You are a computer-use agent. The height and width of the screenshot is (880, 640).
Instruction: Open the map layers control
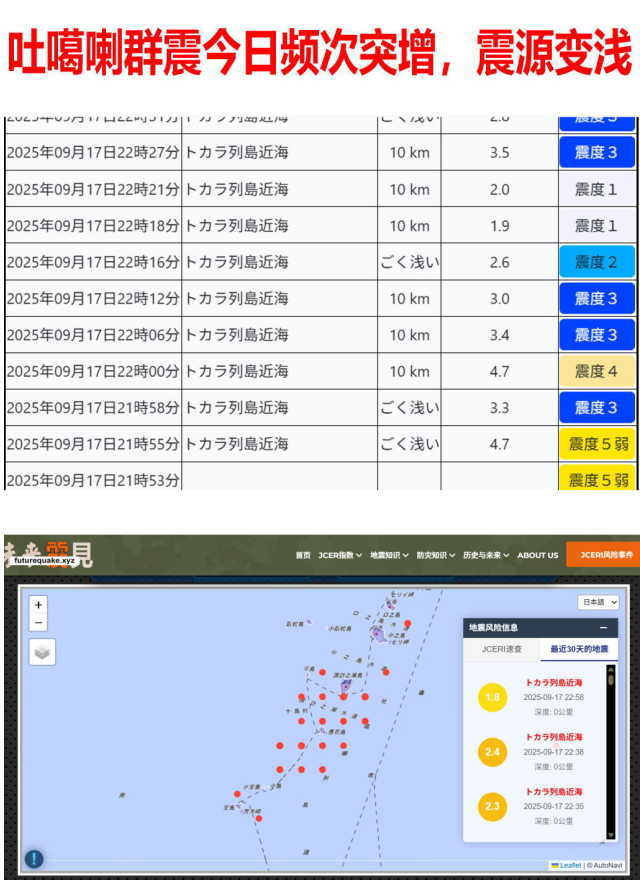pos(42,652)
